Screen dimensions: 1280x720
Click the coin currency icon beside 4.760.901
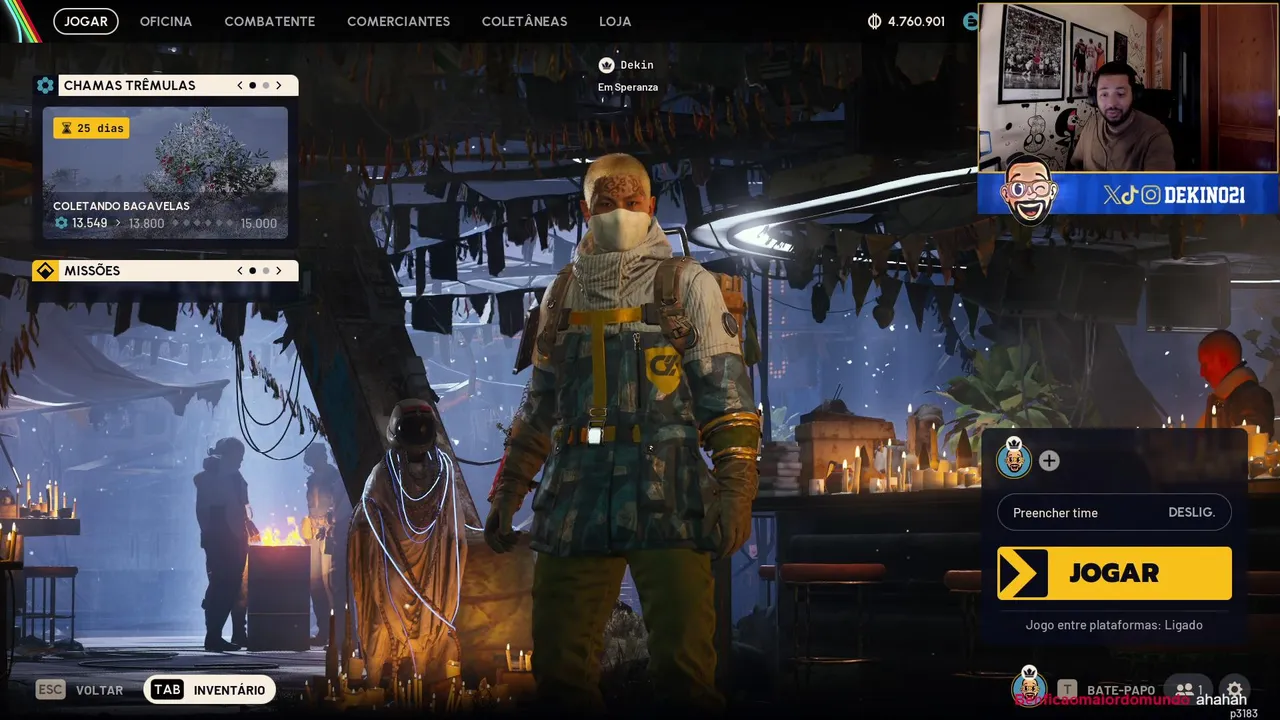tap(874, 21)
